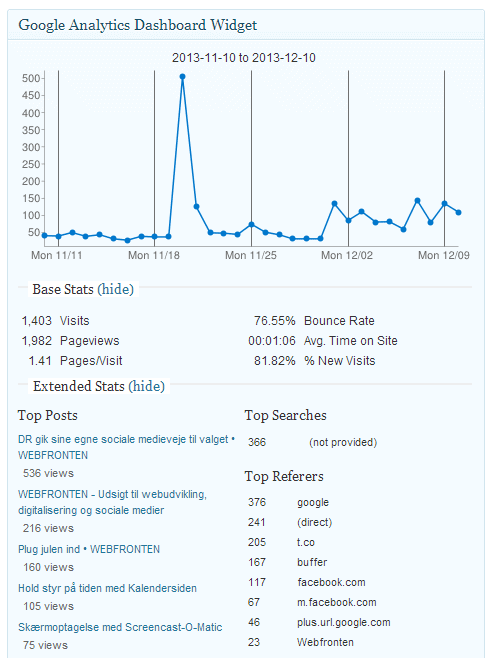Image resolution: width=492 pixels, height=658 pixels.
Task: Click the '(not provided)' search entry
Action: tap(343, 442)
